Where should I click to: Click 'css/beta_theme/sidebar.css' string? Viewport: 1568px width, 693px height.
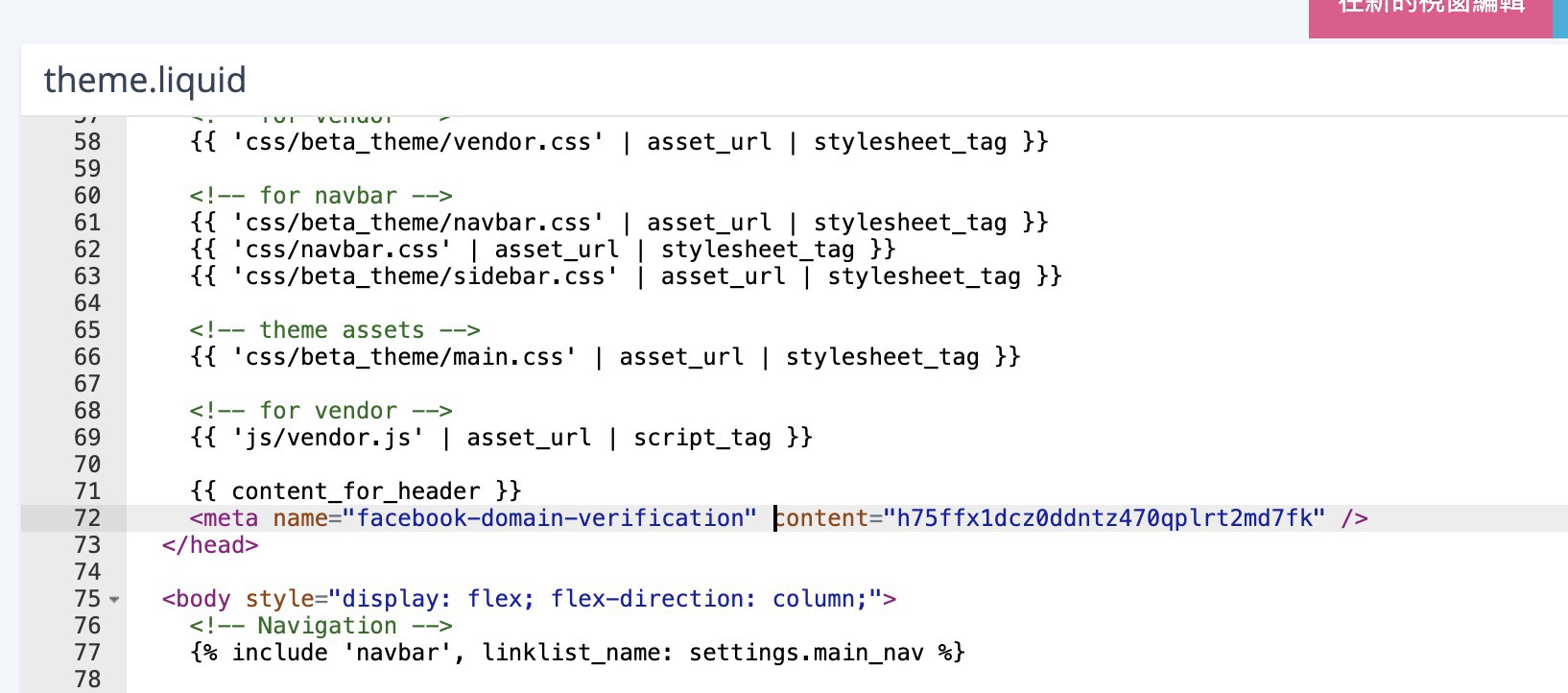[x=425, y=276]
